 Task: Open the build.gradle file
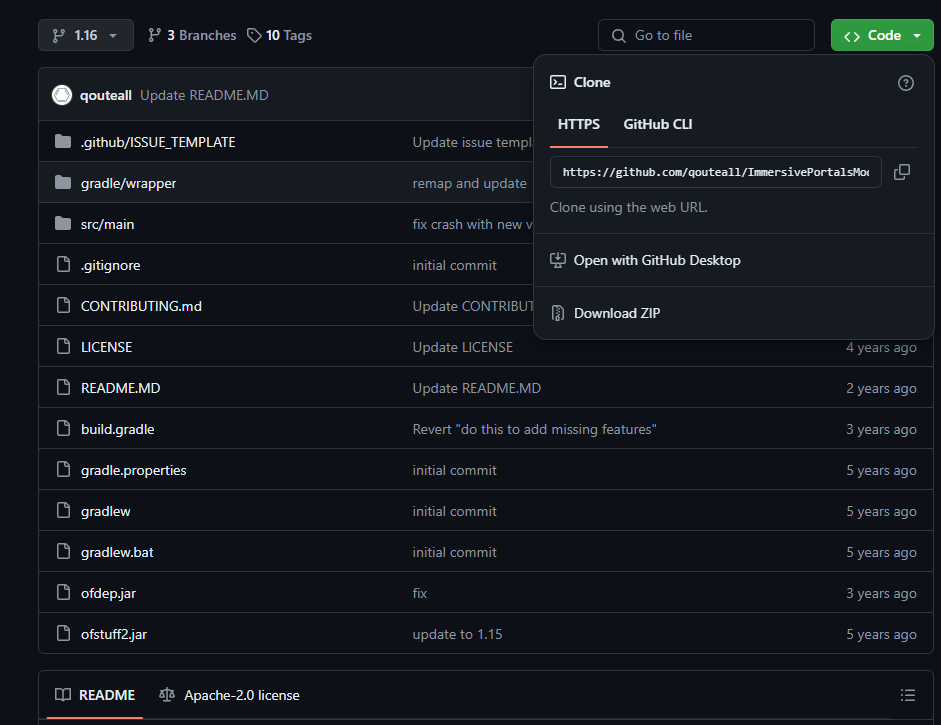(117, 429)
